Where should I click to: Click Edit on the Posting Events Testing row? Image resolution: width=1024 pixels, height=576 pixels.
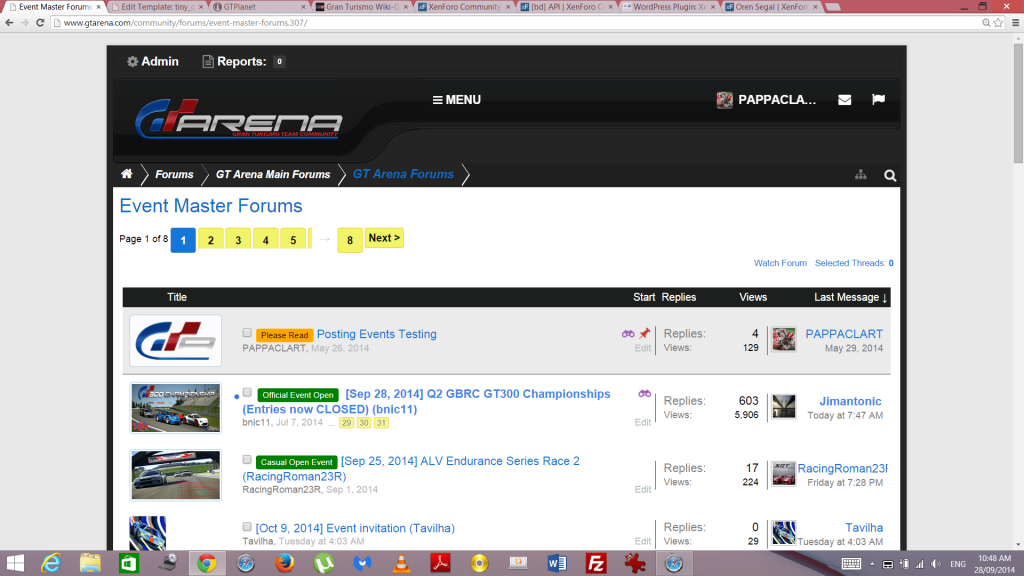(643, 348)
